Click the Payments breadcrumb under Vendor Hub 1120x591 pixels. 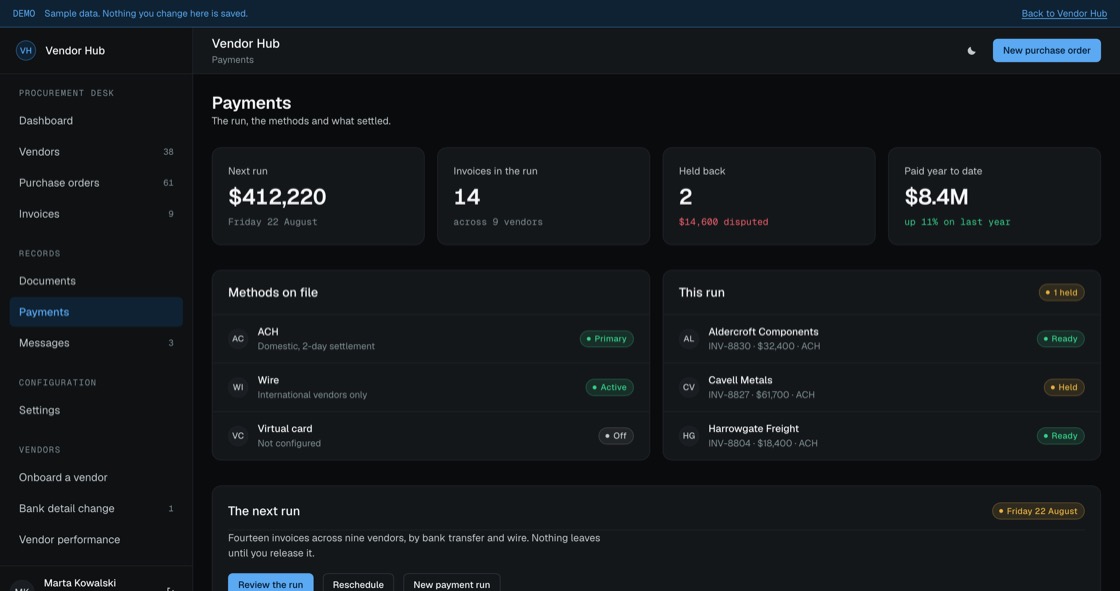pos(233,60)
